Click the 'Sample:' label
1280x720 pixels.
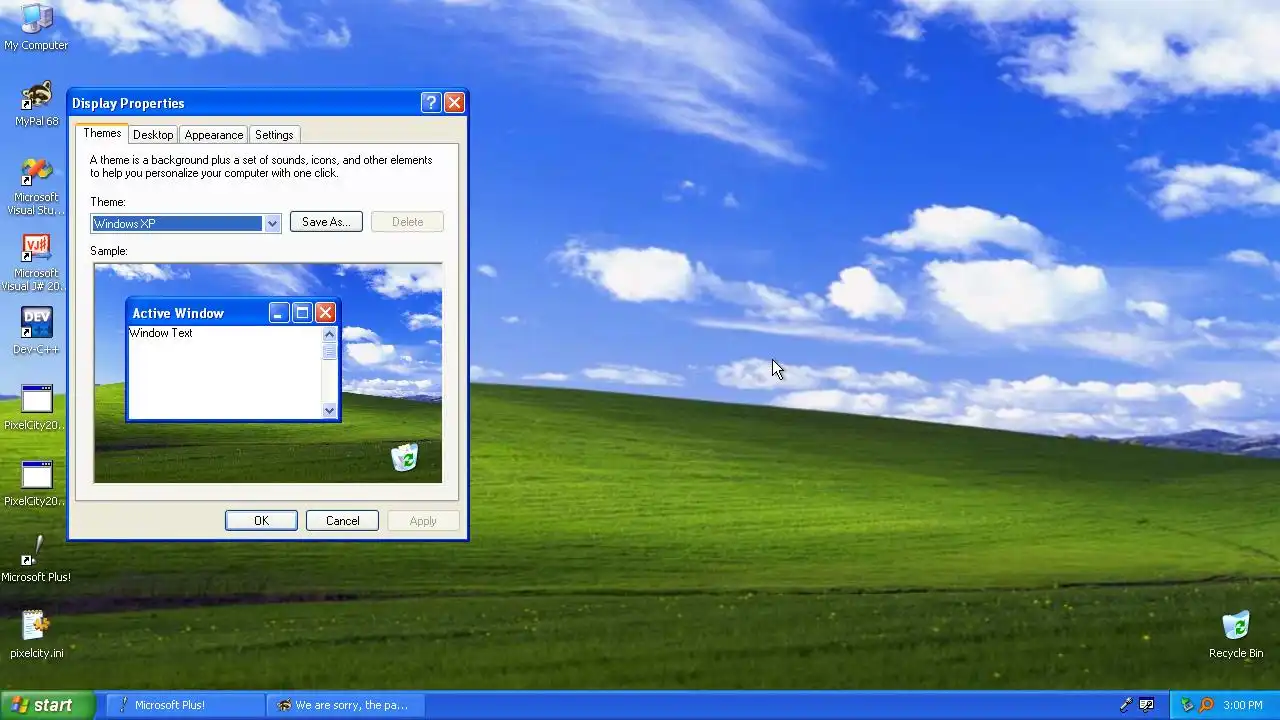pos(109,251)
